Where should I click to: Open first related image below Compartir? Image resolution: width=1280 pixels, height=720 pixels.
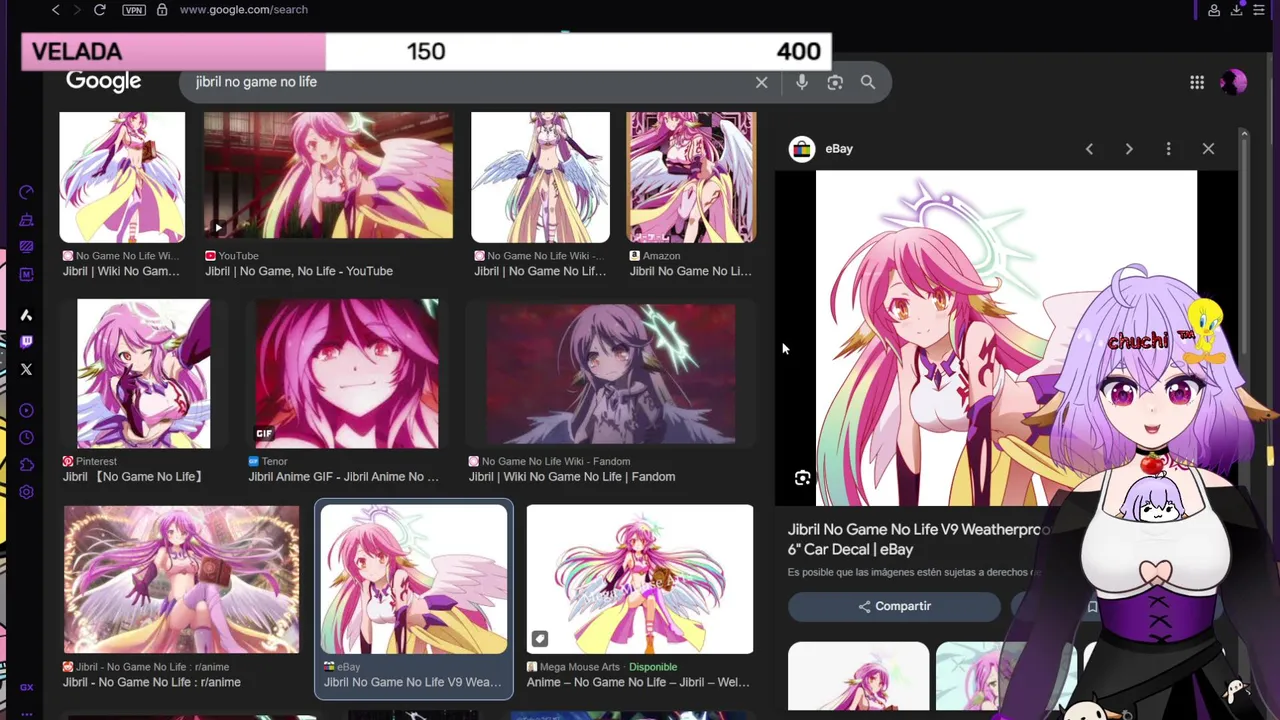pos(858,676)
